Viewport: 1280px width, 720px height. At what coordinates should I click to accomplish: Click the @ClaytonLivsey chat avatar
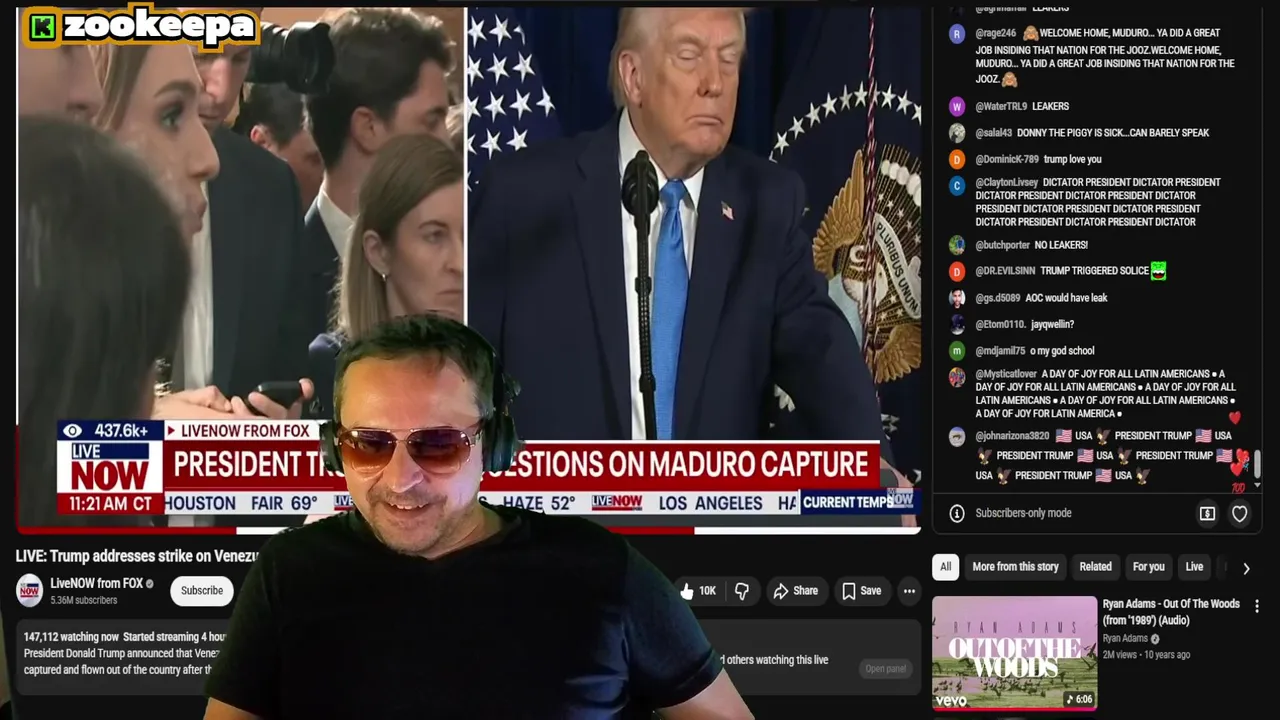pos(957,185)
